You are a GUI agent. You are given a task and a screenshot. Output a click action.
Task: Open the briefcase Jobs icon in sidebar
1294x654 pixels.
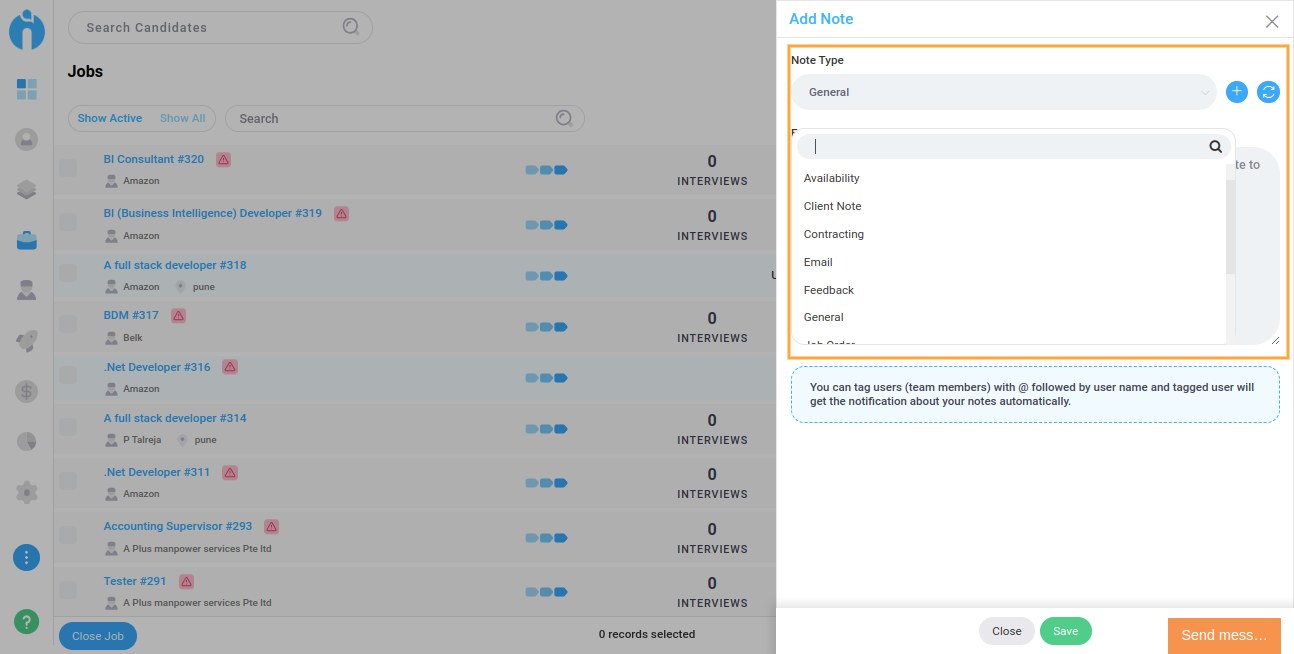(27, 240)
